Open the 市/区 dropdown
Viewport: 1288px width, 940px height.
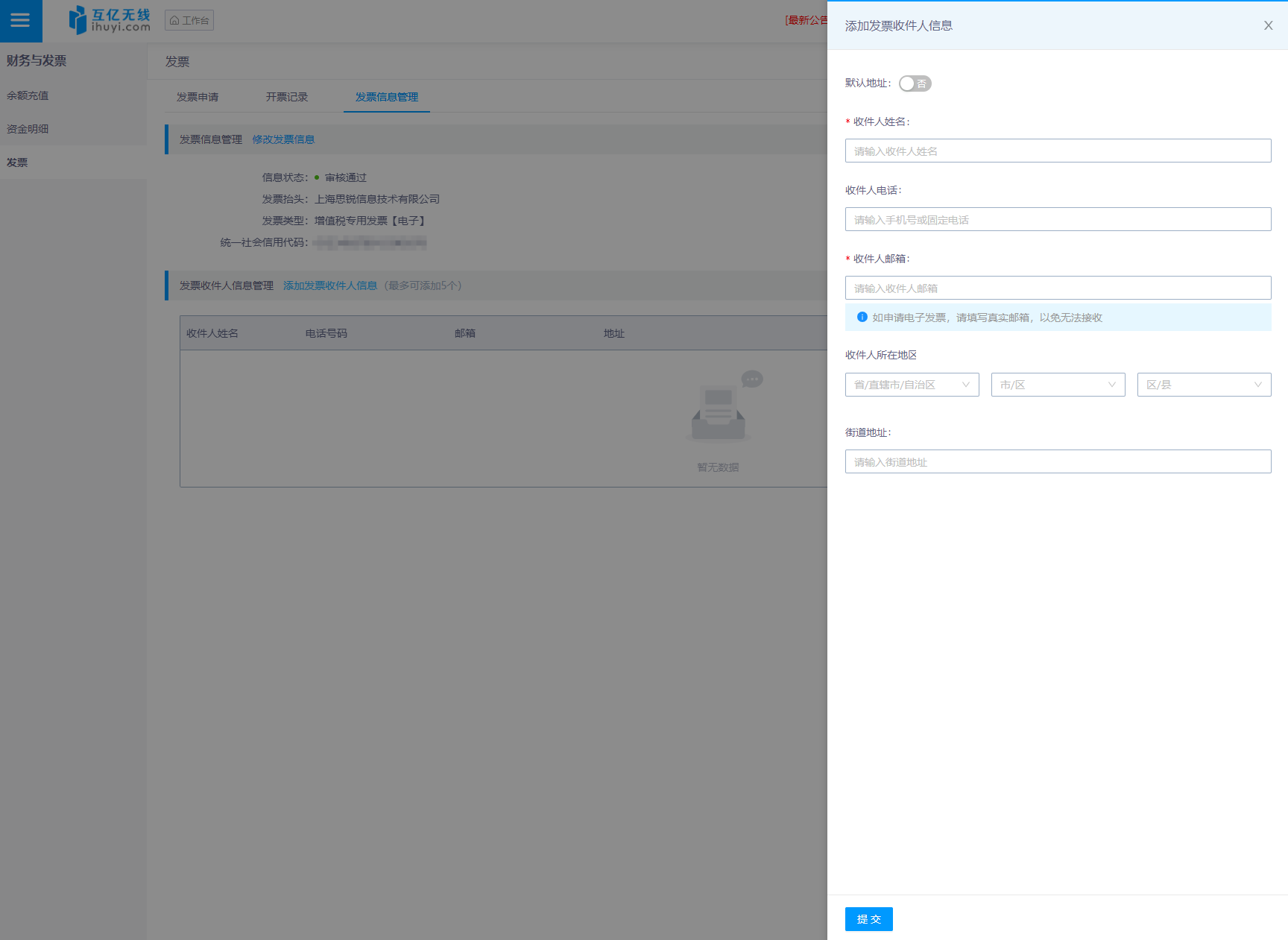pyautogui.click(x=1058, y=385)
